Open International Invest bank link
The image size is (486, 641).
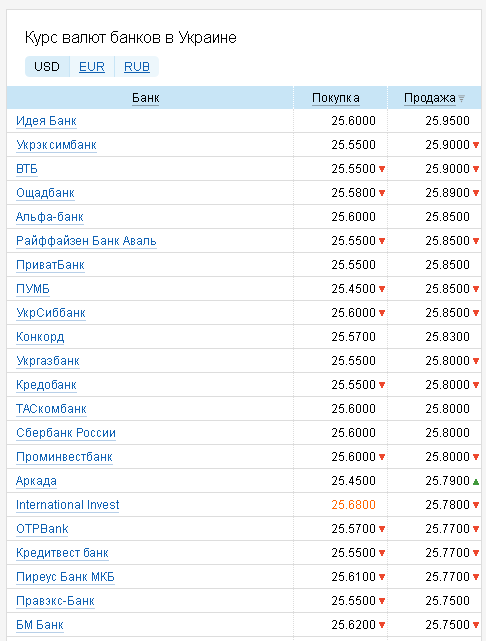[67, 505]
